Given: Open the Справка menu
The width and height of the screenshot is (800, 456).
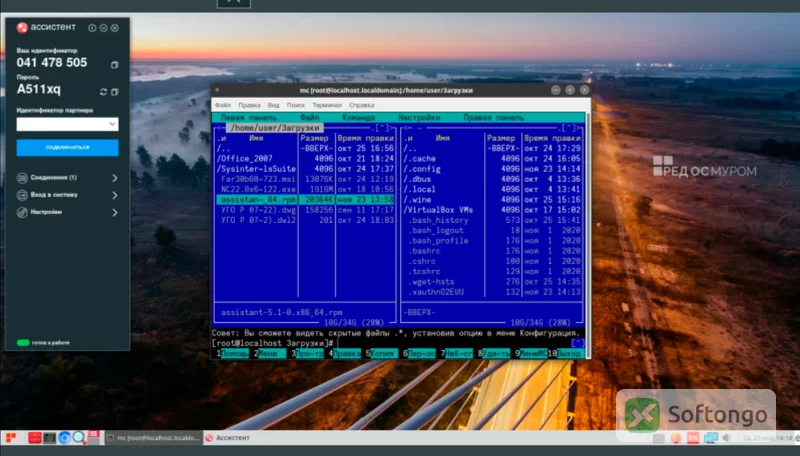Looking at the screenshot, I should tap(362, 105).
